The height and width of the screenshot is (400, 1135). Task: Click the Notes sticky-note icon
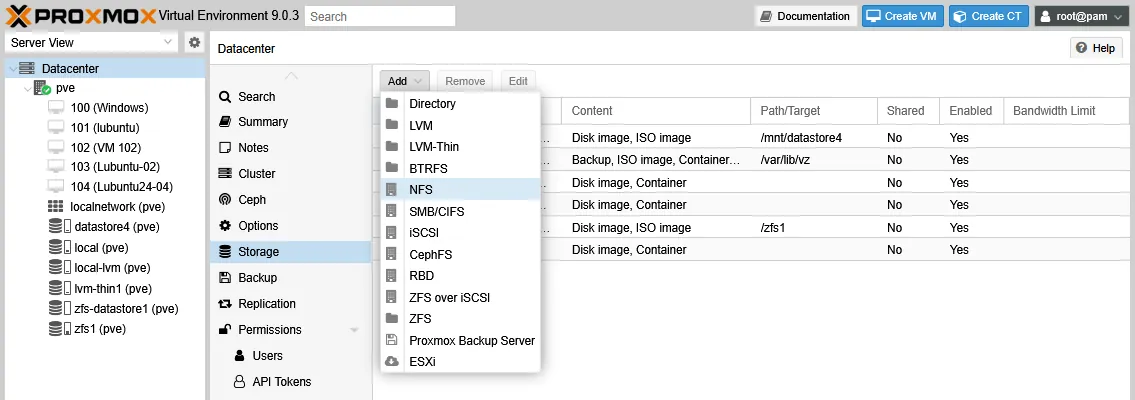click(x=225, y=148)
